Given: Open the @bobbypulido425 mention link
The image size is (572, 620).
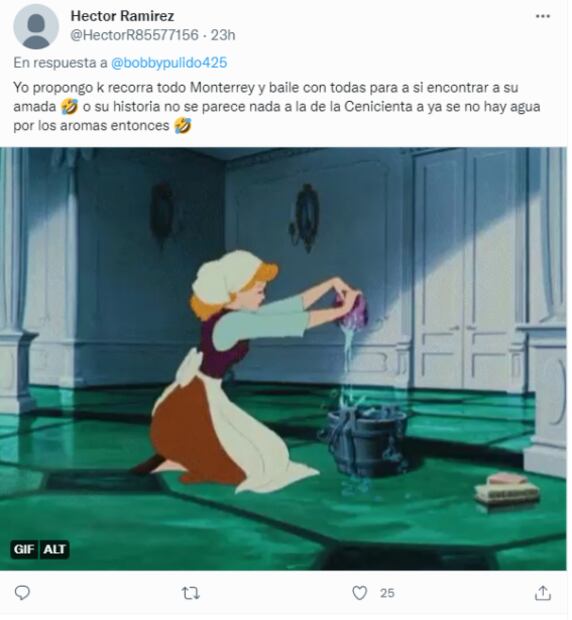Looking at the screenshot, I should pos(170,63).
